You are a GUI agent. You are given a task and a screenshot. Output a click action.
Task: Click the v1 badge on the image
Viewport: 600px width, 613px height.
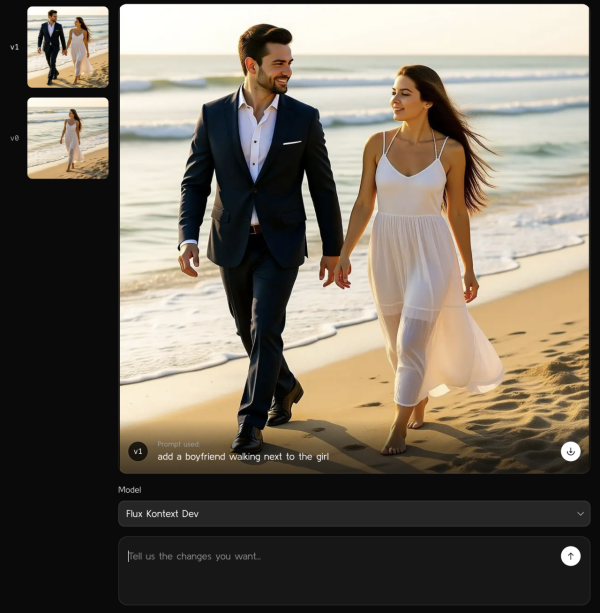coord(138,451)
